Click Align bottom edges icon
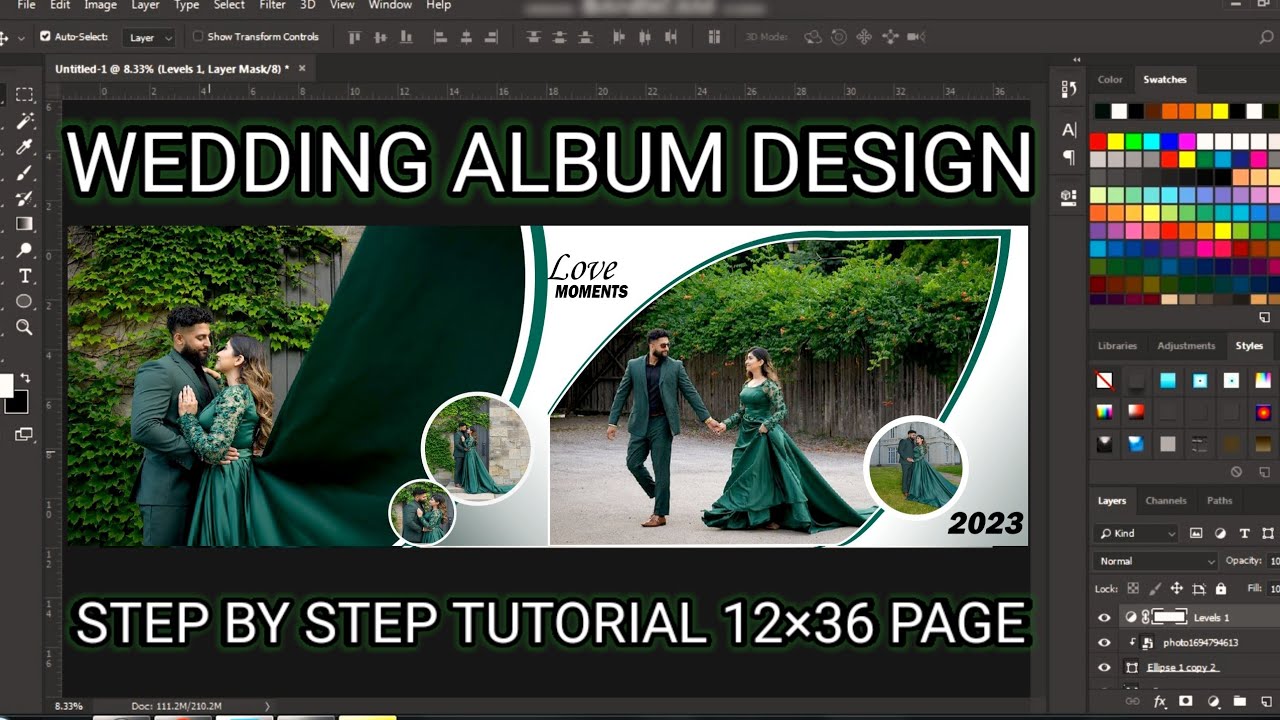Viewport: 1280px width, 720px height. [x=408, y=37]
